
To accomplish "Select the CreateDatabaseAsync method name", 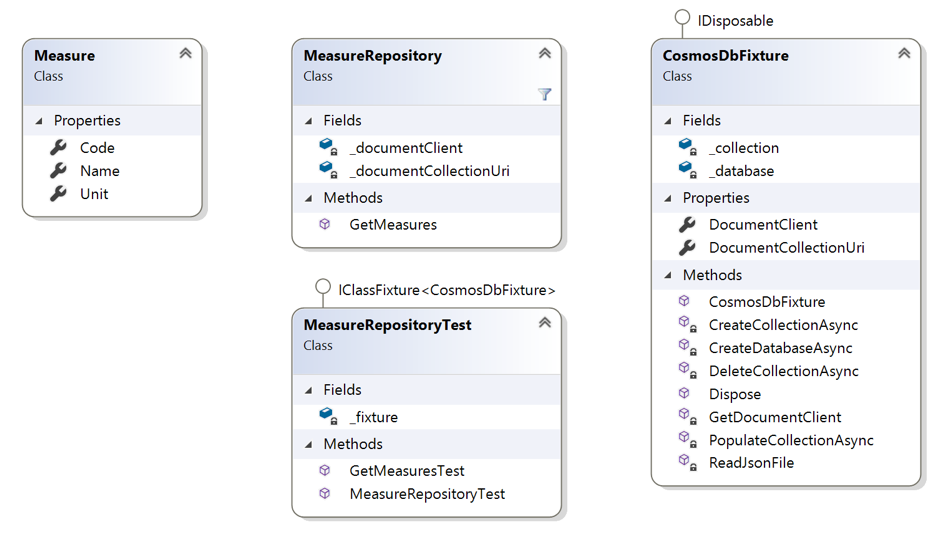I will pyautogui.click(x=781, y=348).
